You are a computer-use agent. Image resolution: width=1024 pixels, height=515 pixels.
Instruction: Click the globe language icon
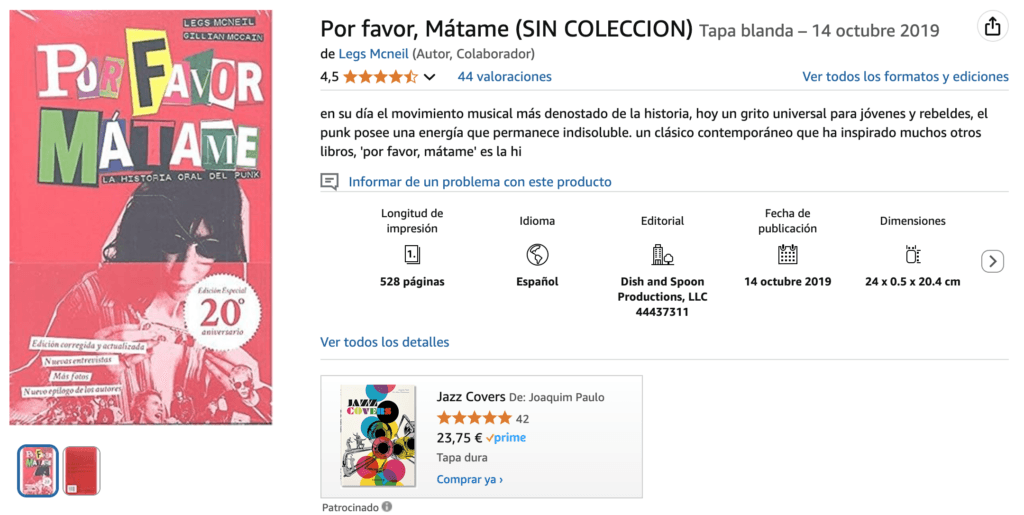pos(537,254)
